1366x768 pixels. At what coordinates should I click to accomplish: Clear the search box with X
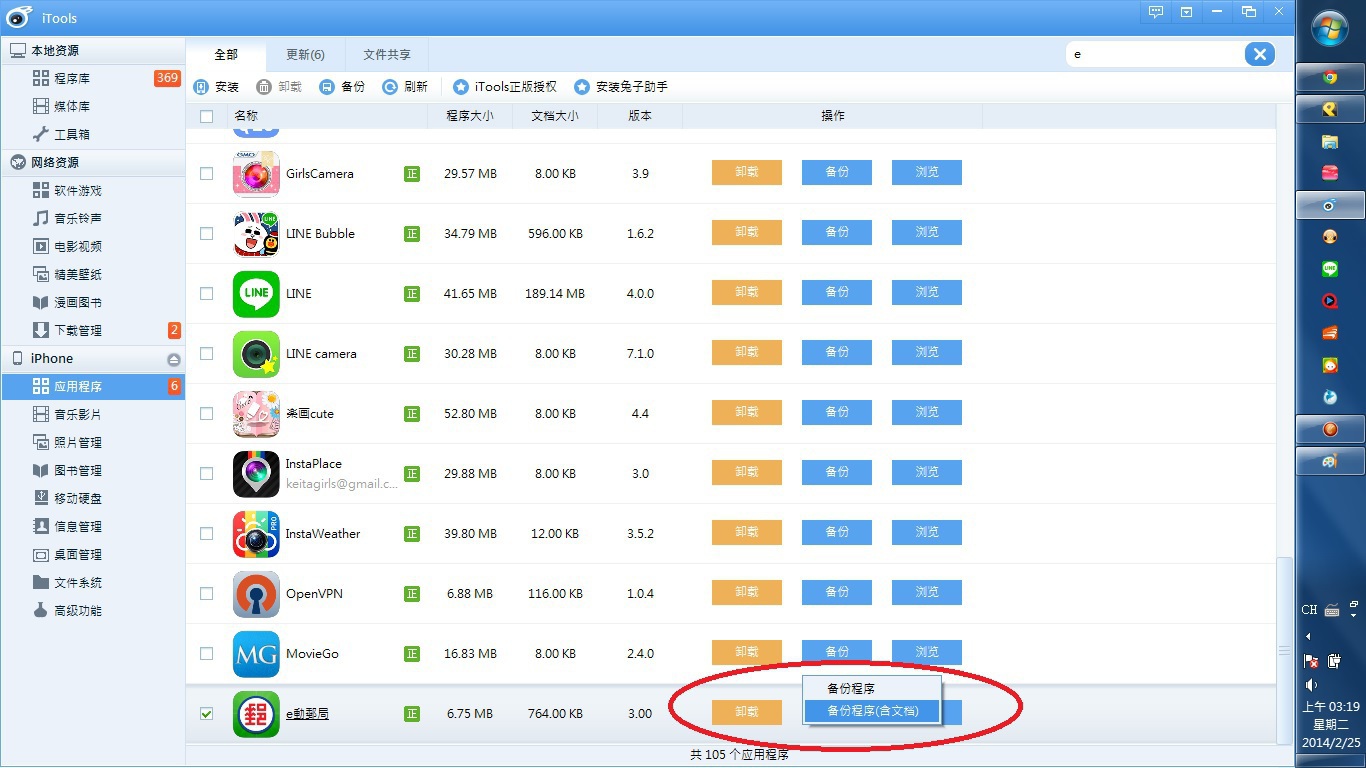[1259, 54]
